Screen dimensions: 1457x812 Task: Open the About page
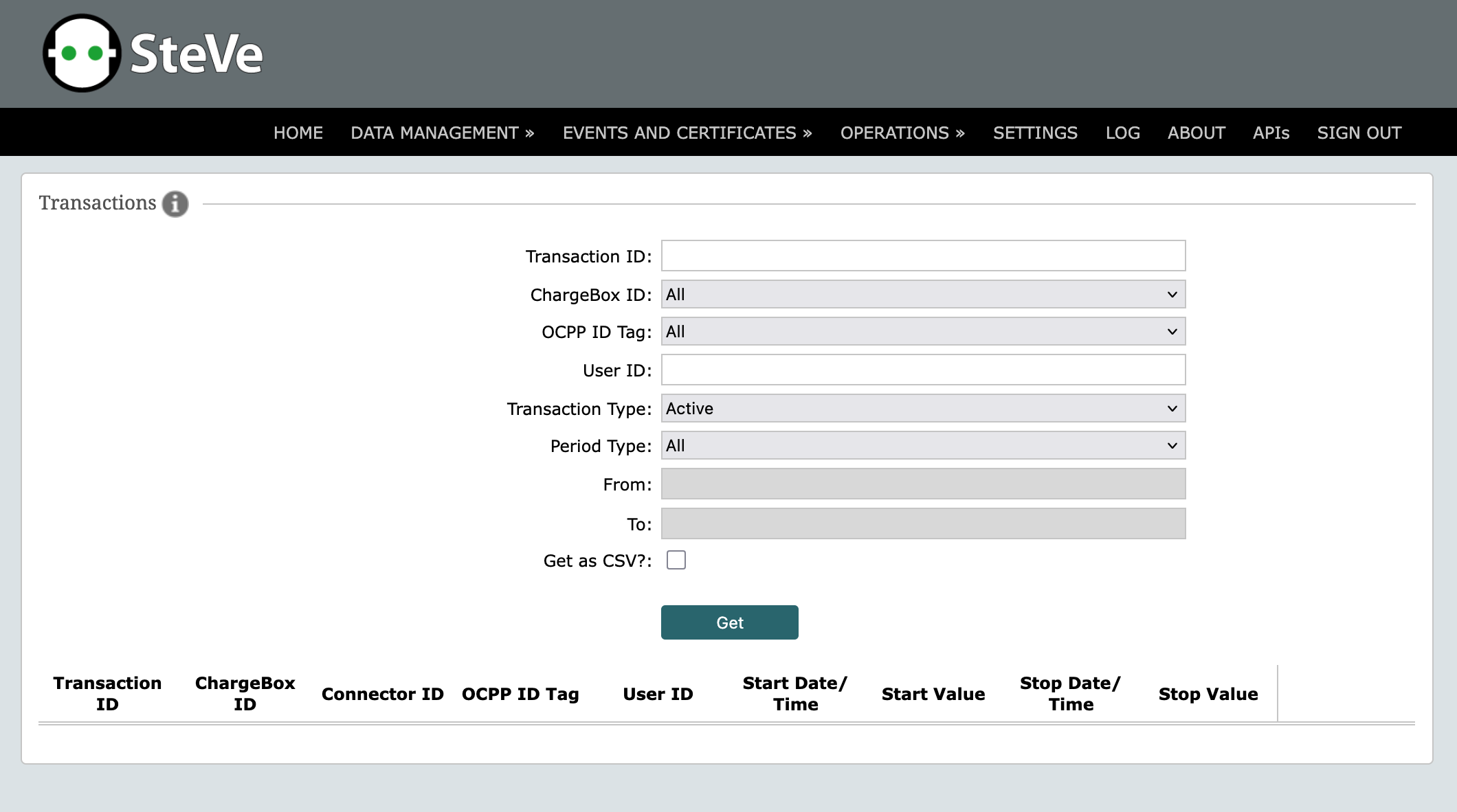(1196, 133)
